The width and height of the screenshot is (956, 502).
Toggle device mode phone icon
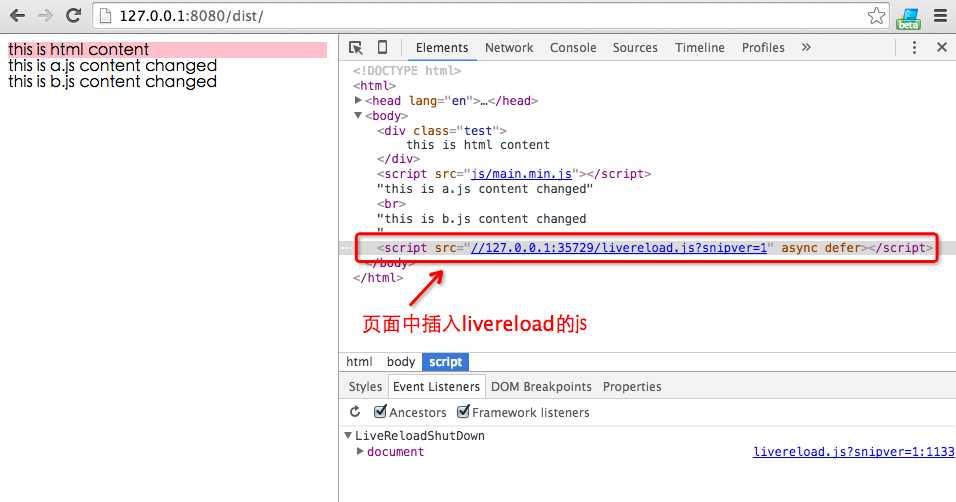pyautogui.click(x=382, y=47)
